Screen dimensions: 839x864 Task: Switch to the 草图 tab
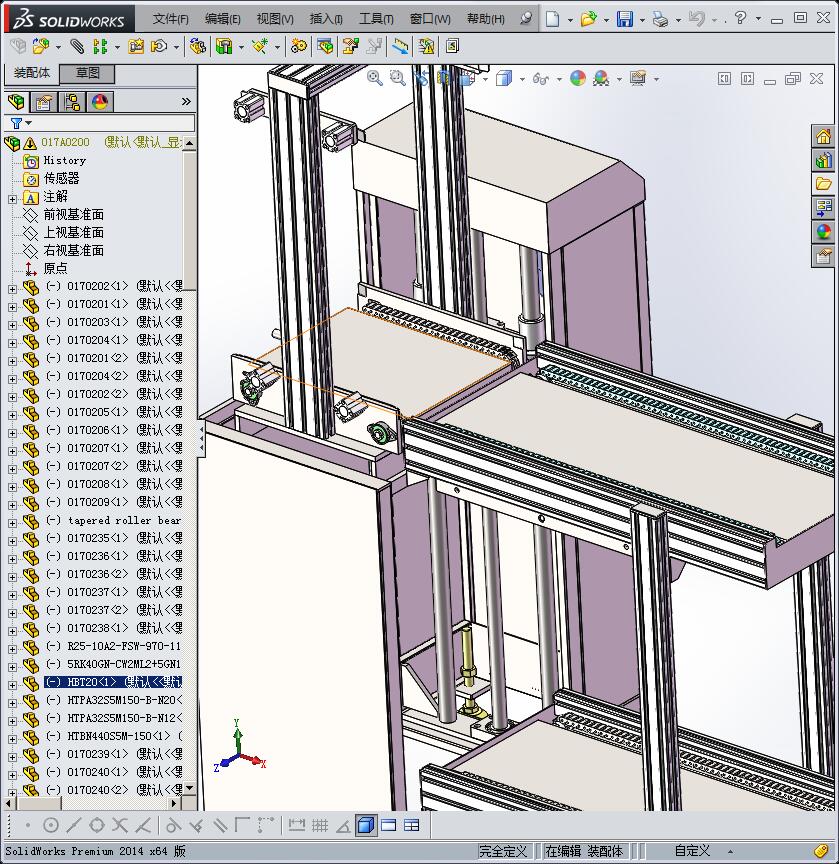click(88, 73)
